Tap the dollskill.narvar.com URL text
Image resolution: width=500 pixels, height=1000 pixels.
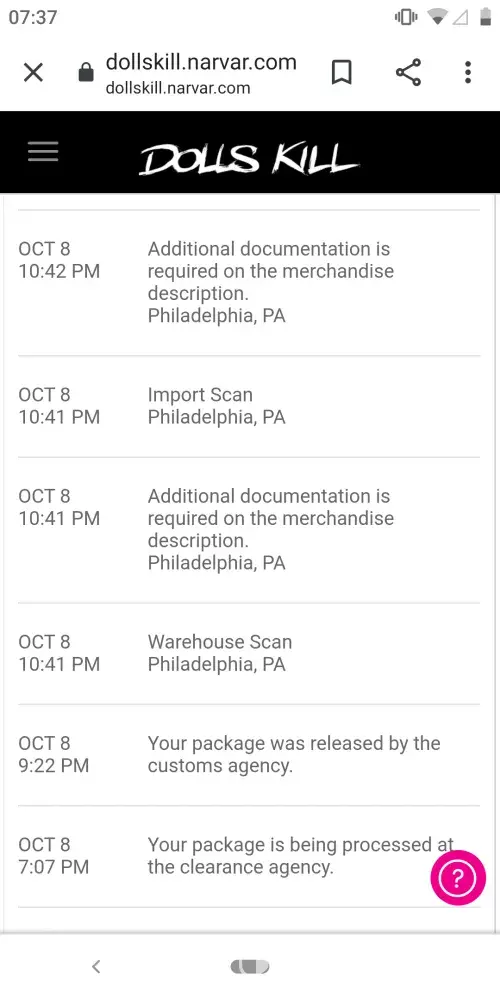click(x=201, y=62)
